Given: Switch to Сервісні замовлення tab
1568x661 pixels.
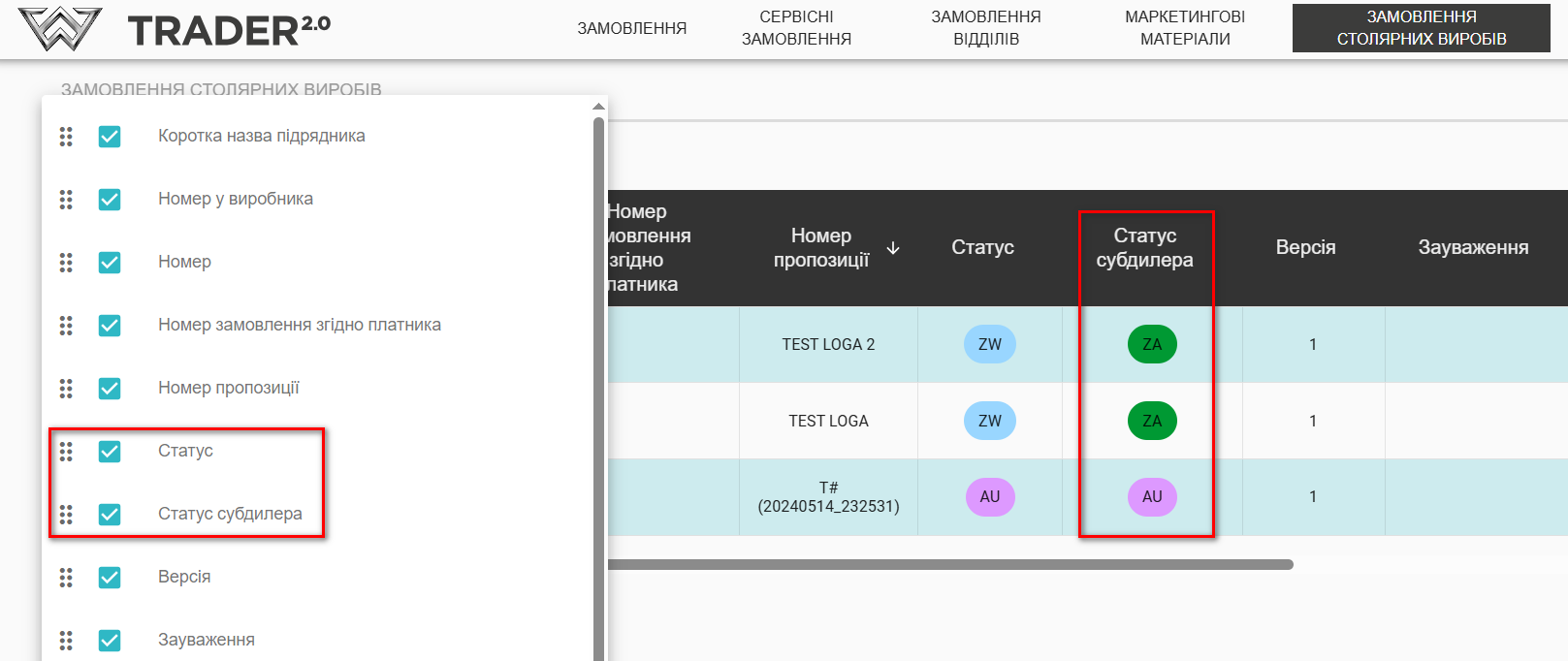Looking at the screenshot, I should [796, 29].
